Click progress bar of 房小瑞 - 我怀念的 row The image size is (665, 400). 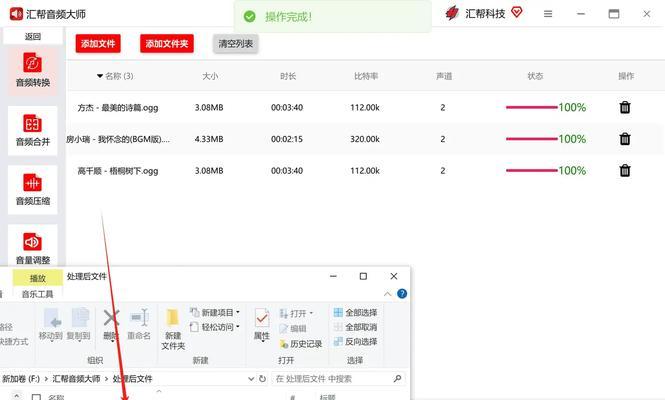click(x=531, y=139)
